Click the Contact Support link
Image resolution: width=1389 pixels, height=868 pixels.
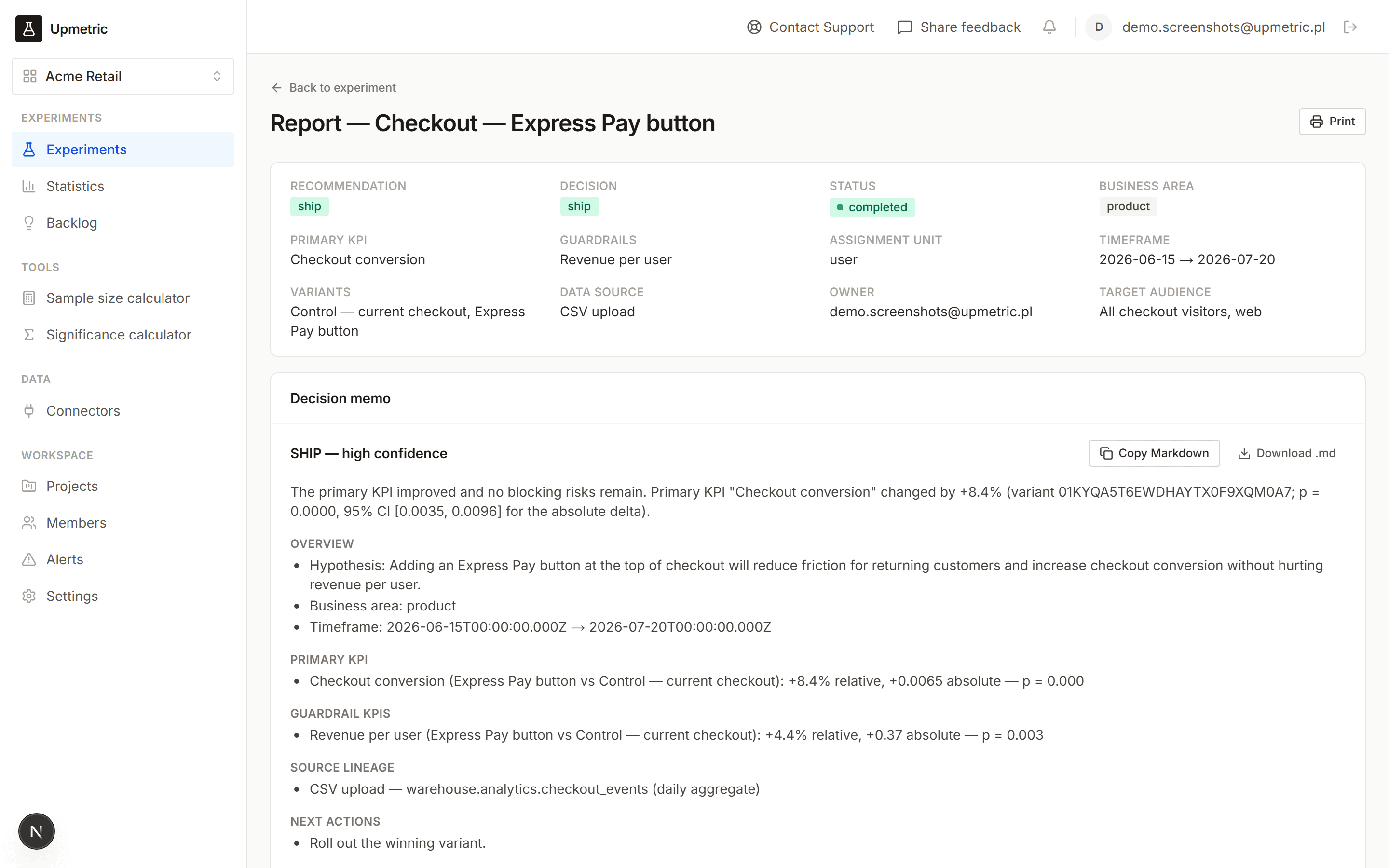click(810, 27)
